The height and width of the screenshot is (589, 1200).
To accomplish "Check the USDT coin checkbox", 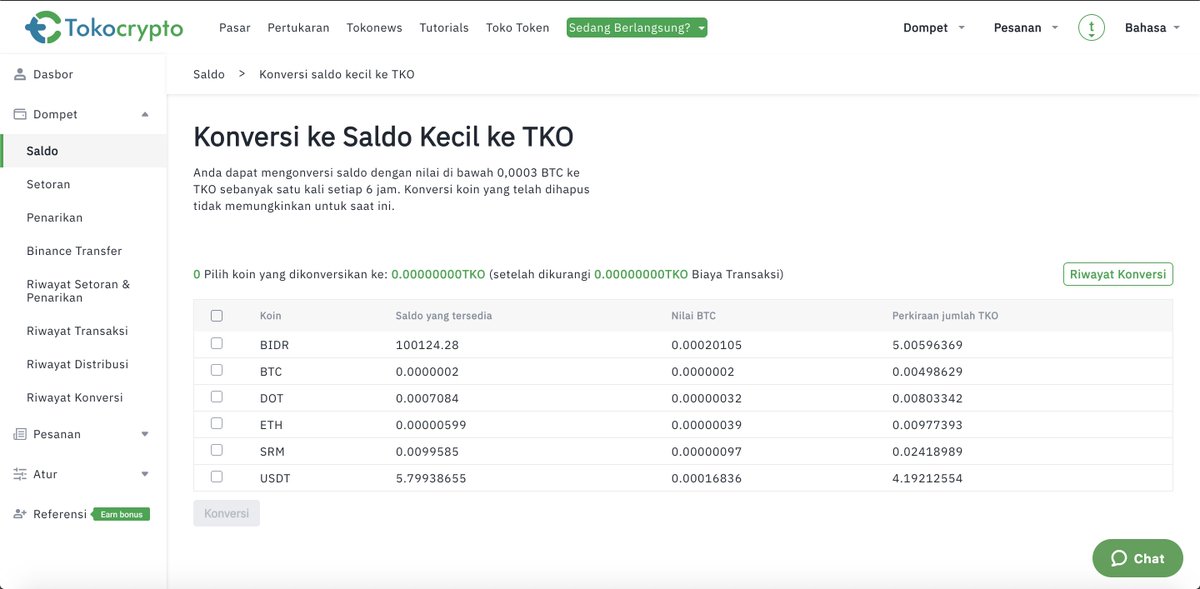I will pos(217,477).
